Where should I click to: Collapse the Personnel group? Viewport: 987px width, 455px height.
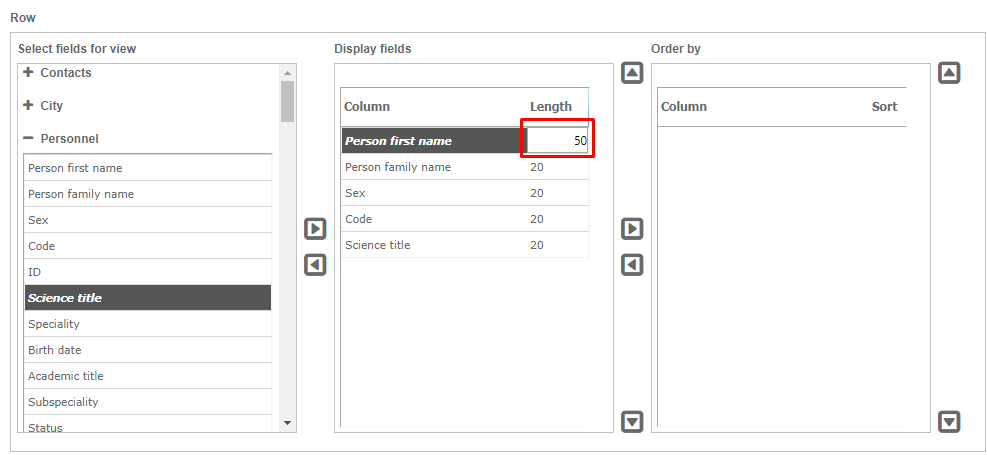pos(29,139)
